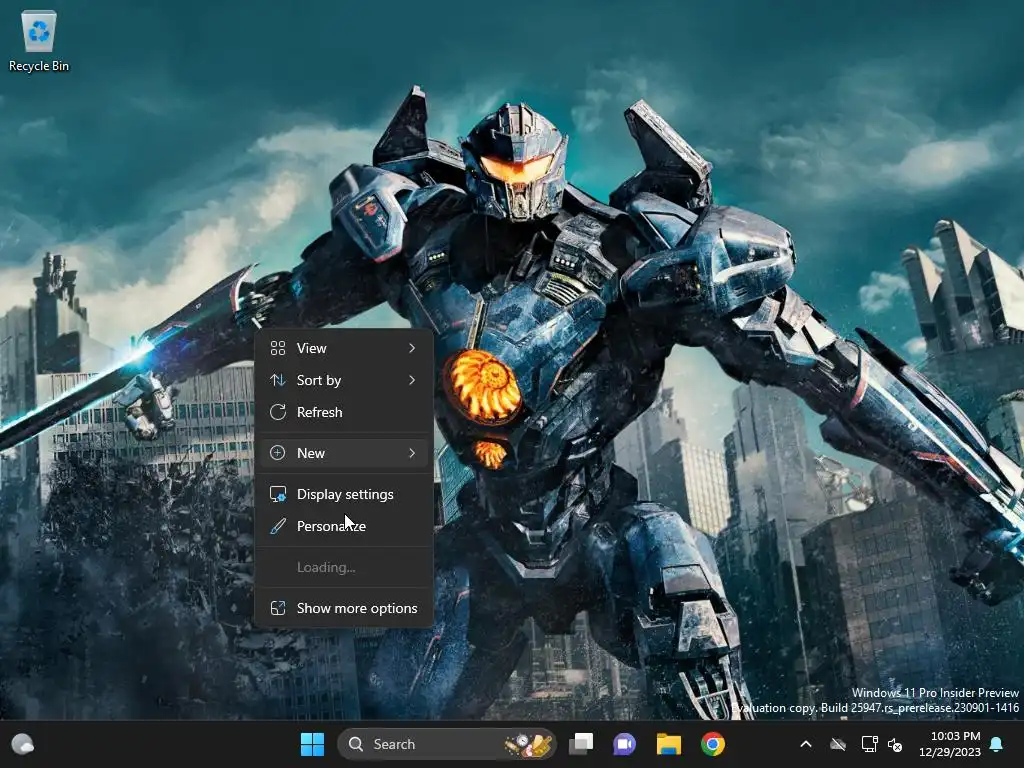1024x768 pixels.
Task: Choose Personalize from the context menu
Action: [344, 526]
